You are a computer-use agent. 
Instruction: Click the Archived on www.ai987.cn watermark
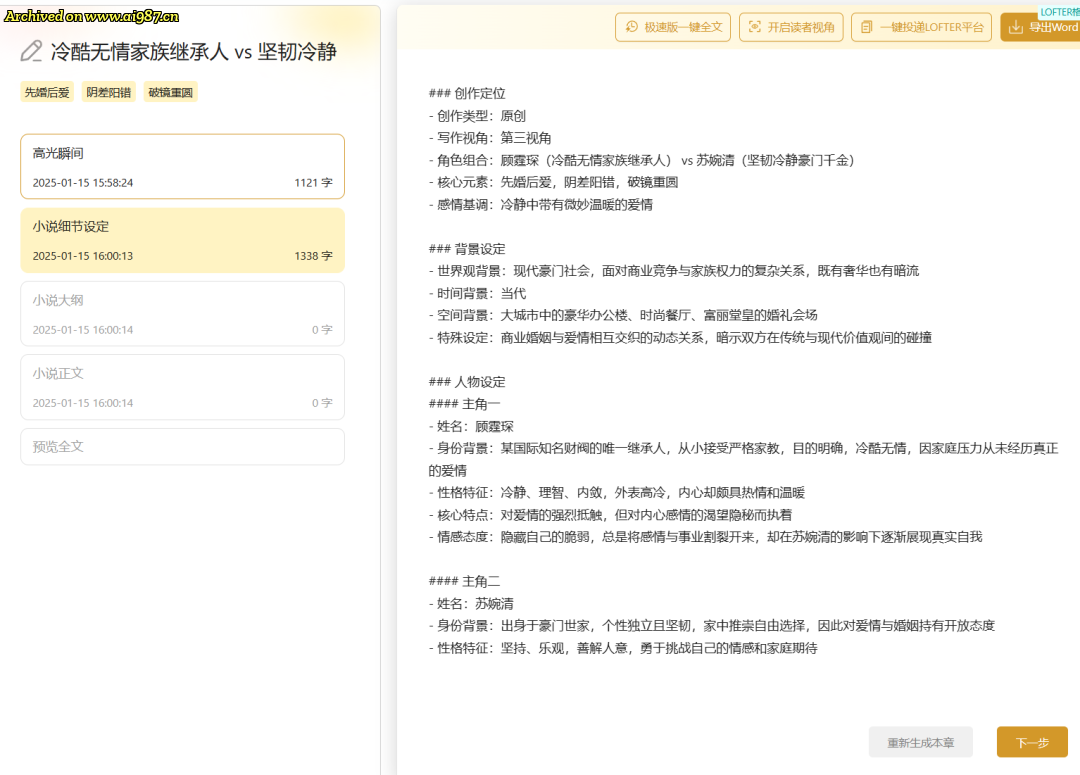[92, 15]
